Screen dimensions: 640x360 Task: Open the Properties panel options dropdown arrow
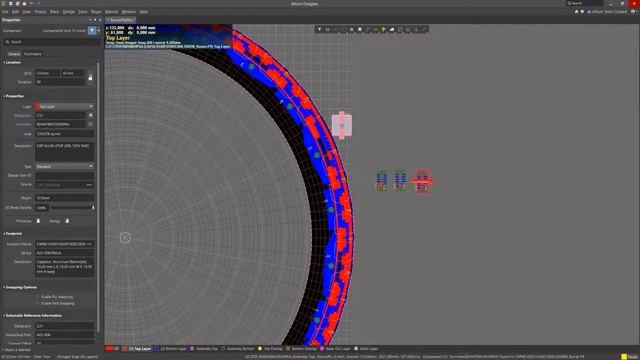click(x=90, y=20)
